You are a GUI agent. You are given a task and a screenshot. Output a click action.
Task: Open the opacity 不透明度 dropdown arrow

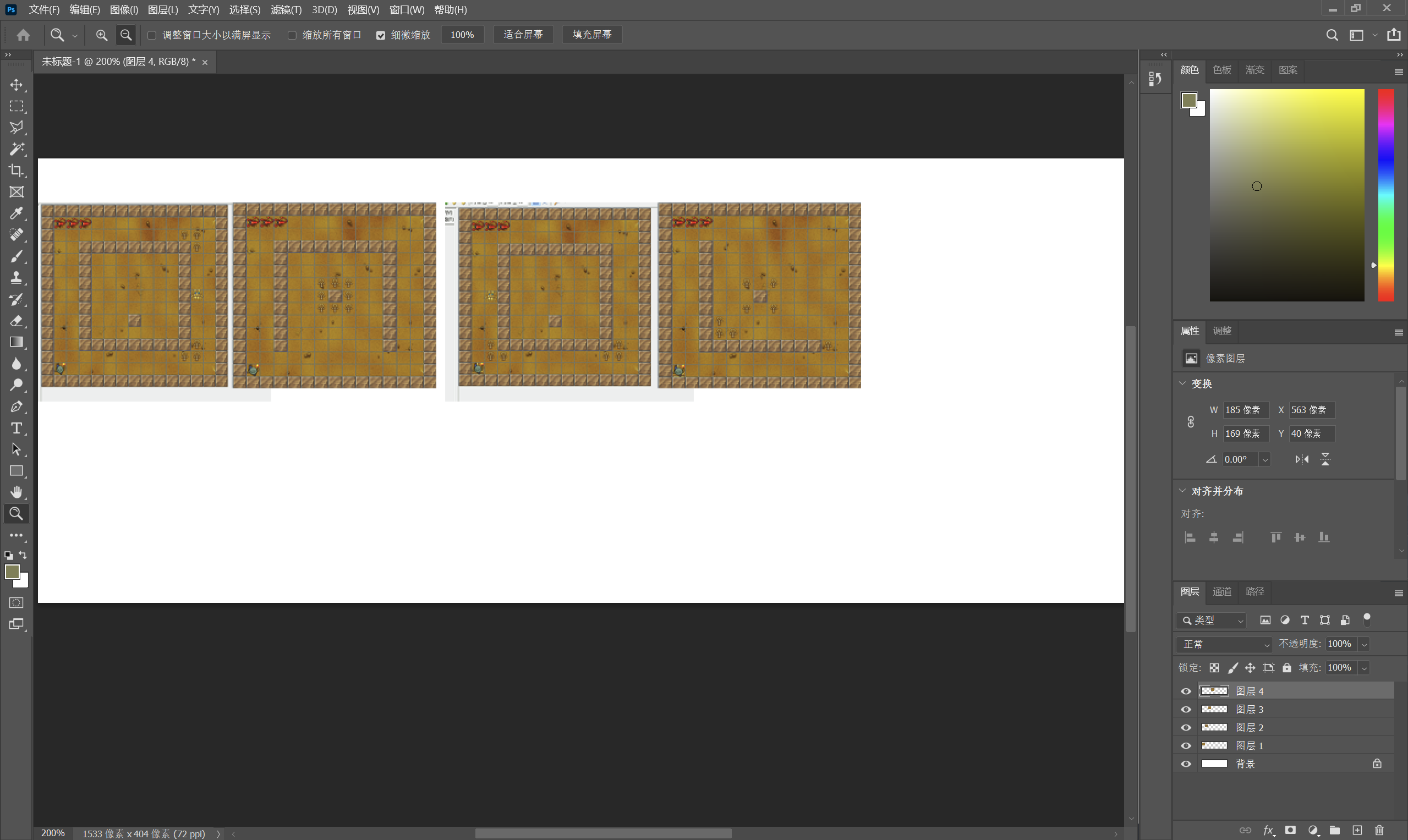coord(1365,644)
